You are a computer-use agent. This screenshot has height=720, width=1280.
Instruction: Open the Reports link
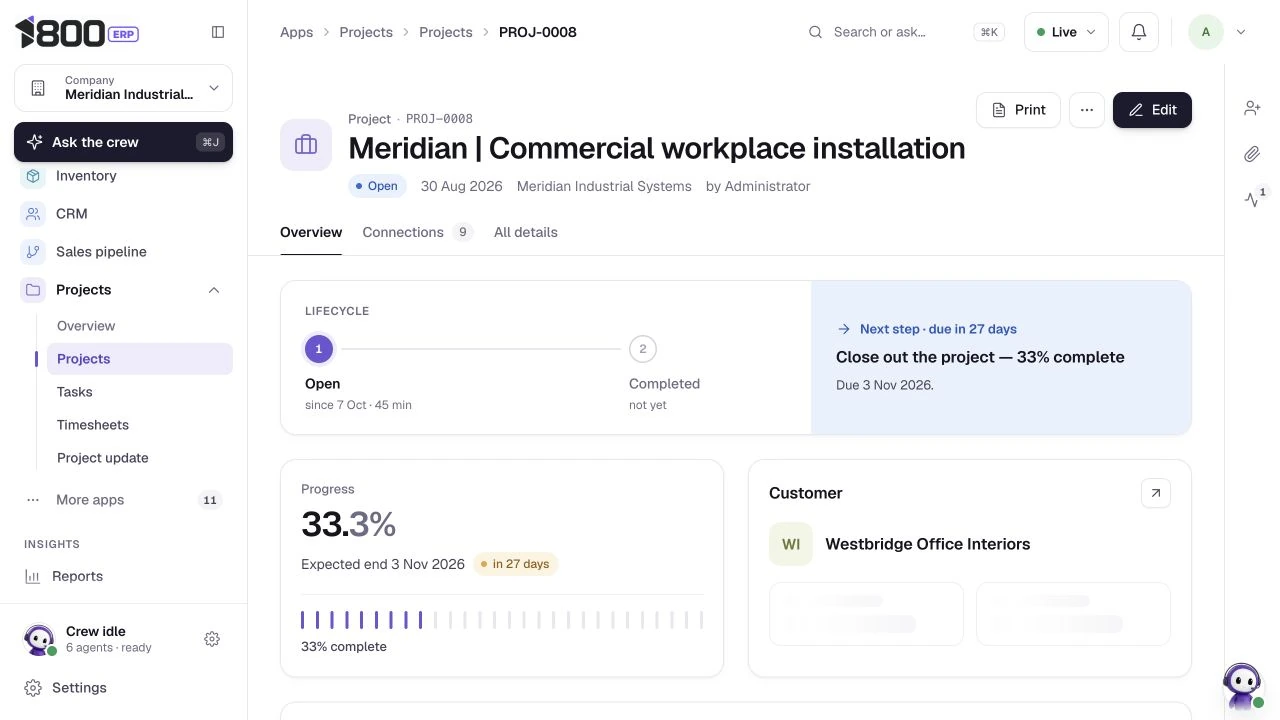click(x=123, y=576)
